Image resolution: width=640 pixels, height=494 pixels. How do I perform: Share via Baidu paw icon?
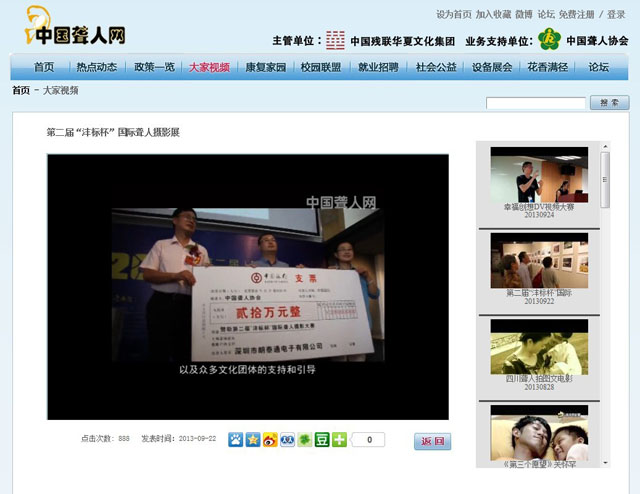point(236,440)
